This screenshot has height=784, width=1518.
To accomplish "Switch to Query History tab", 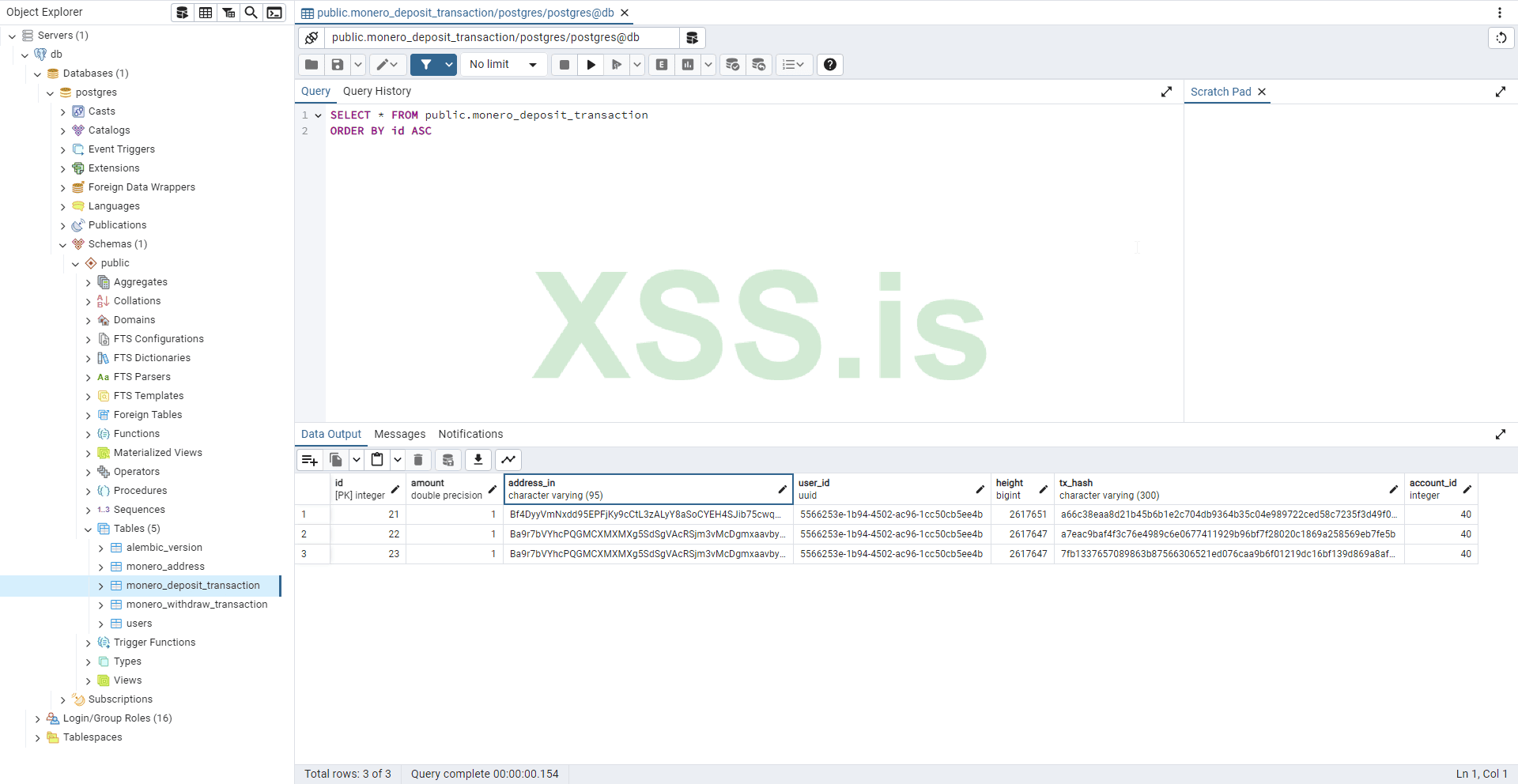I will 377,92.
